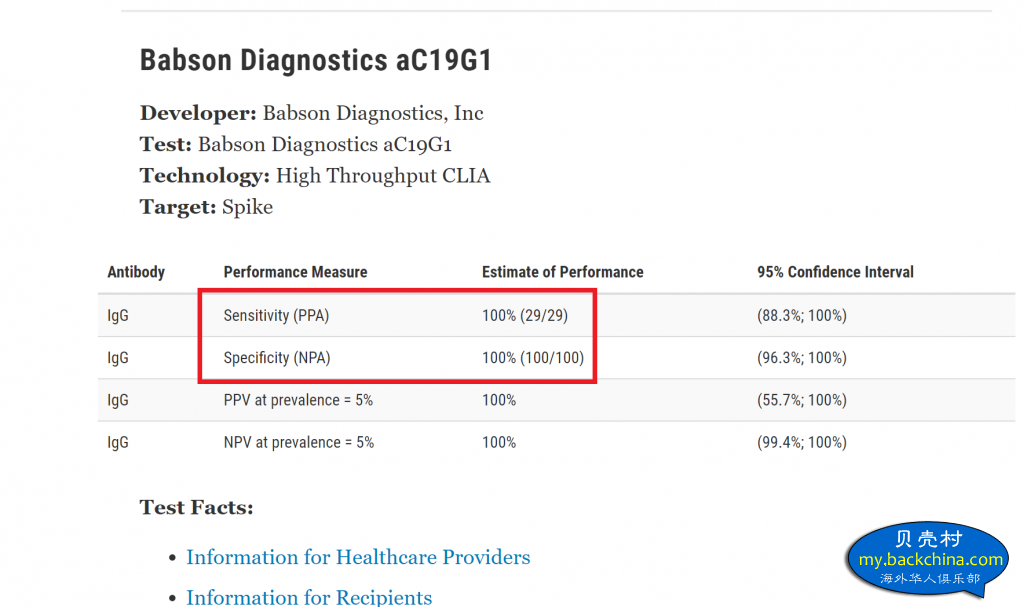Open Information for Recipients link

click(x=309, y=597)
